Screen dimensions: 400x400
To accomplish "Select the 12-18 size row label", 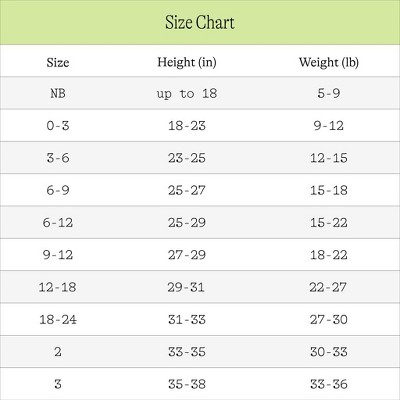I will 58,287.
